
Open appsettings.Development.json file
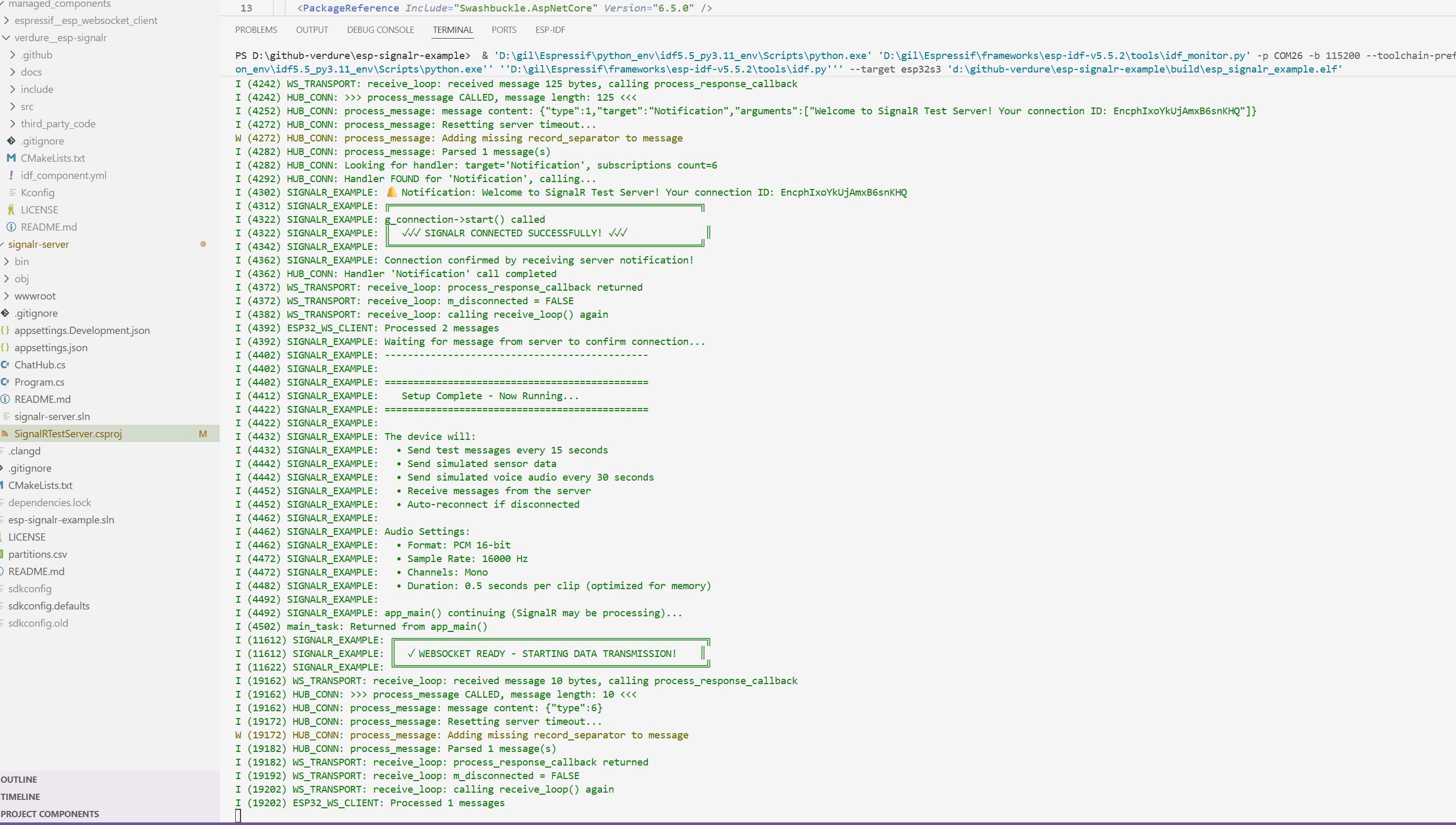pos(82,330)
